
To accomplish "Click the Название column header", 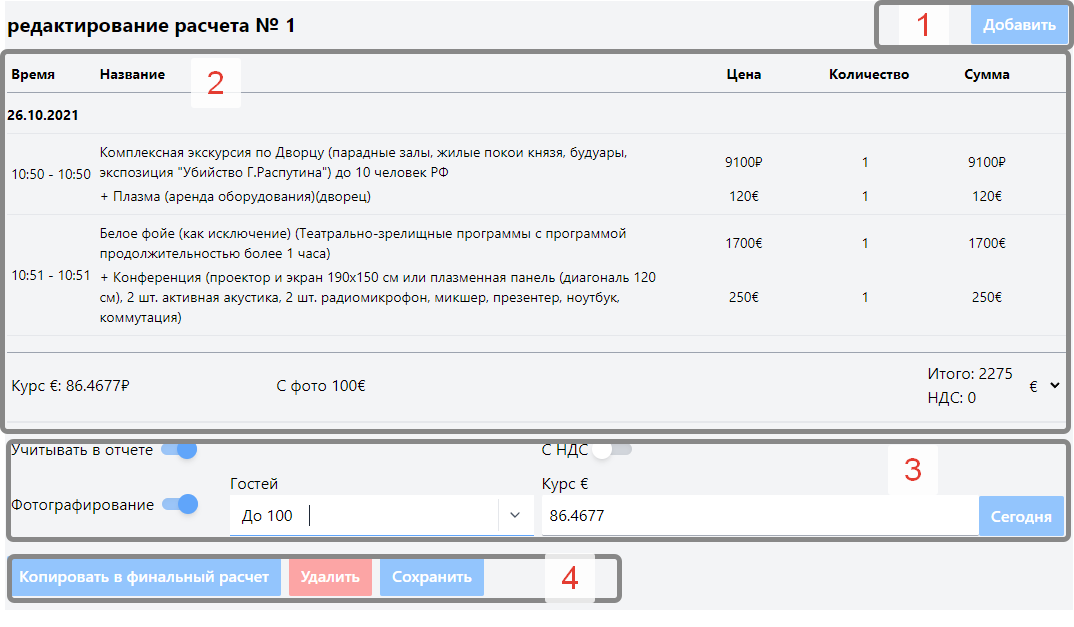I will [x=132, y=74].
